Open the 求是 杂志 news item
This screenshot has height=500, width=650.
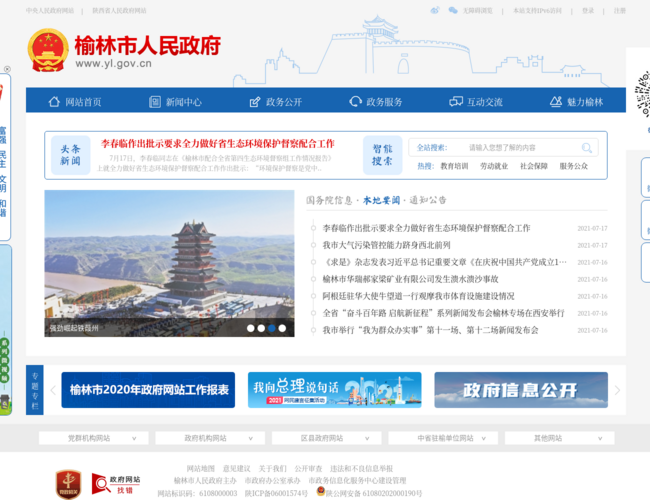pyautogui.click(x=444, y=262)
